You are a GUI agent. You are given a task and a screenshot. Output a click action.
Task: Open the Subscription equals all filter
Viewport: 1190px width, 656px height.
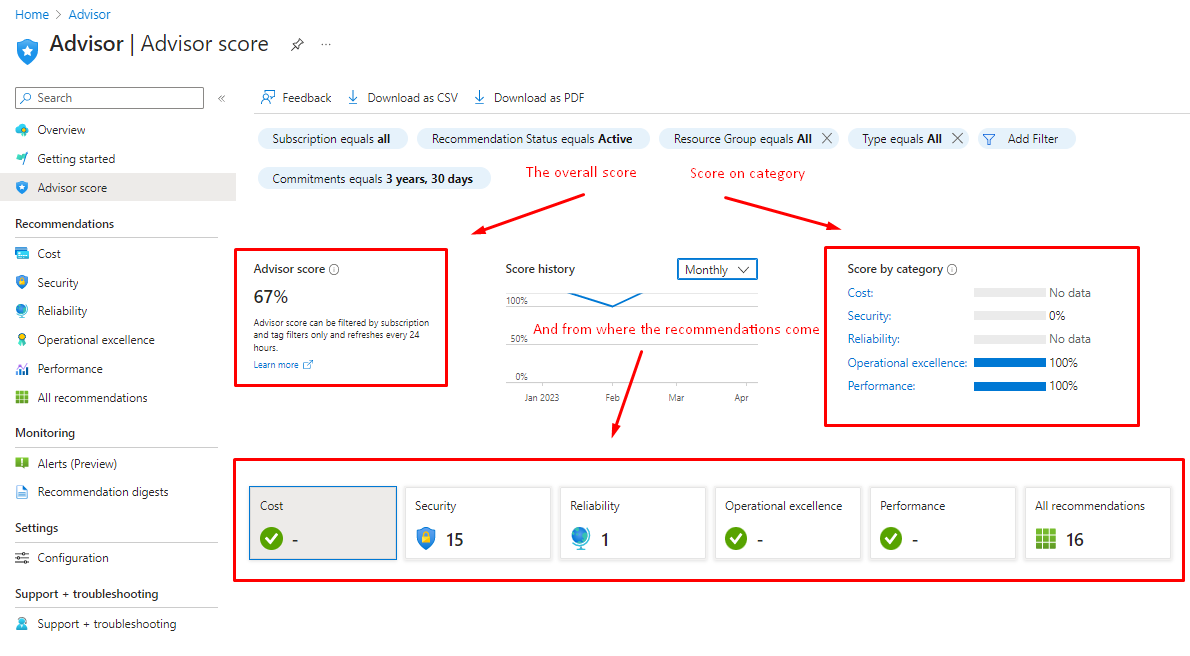331,139
